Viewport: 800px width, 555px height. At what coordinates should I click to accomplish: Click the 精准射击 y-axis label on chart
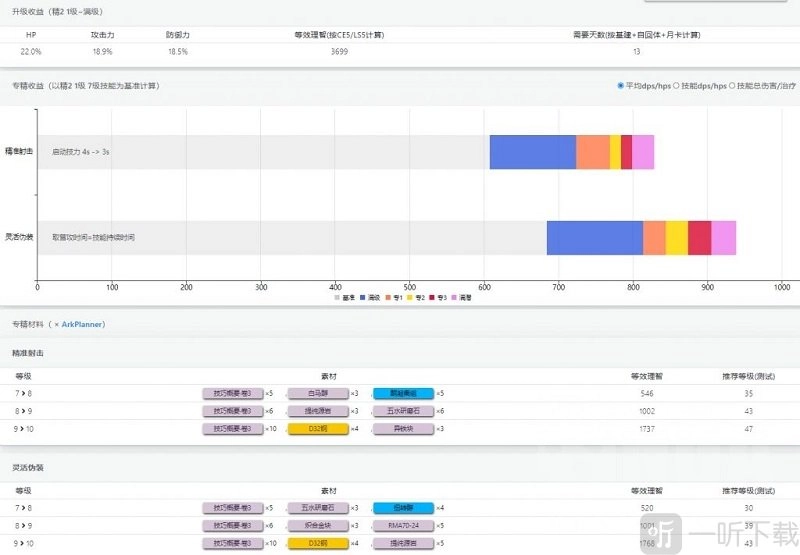tap(19, 152)
